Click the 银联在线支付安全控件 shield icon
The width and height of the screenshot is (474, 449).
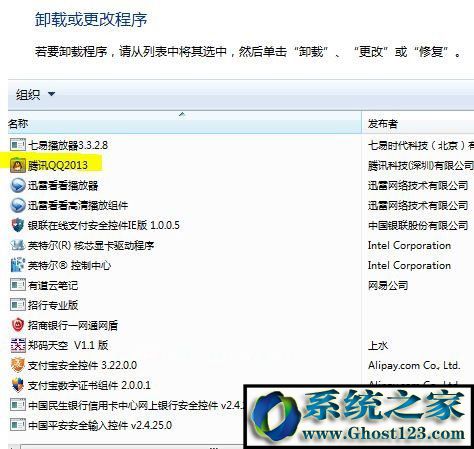[x=18, y=225]
